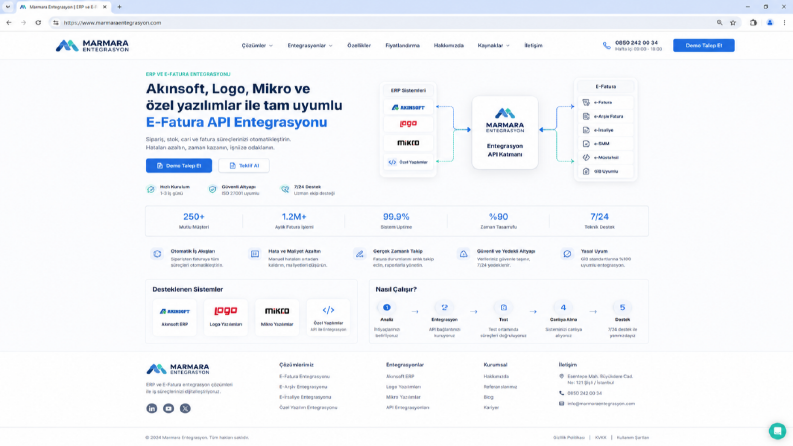Open E-Arşiv Entegrasyonu footer link
This screenshot has width=793, height=446.
[x=303, y=387]
